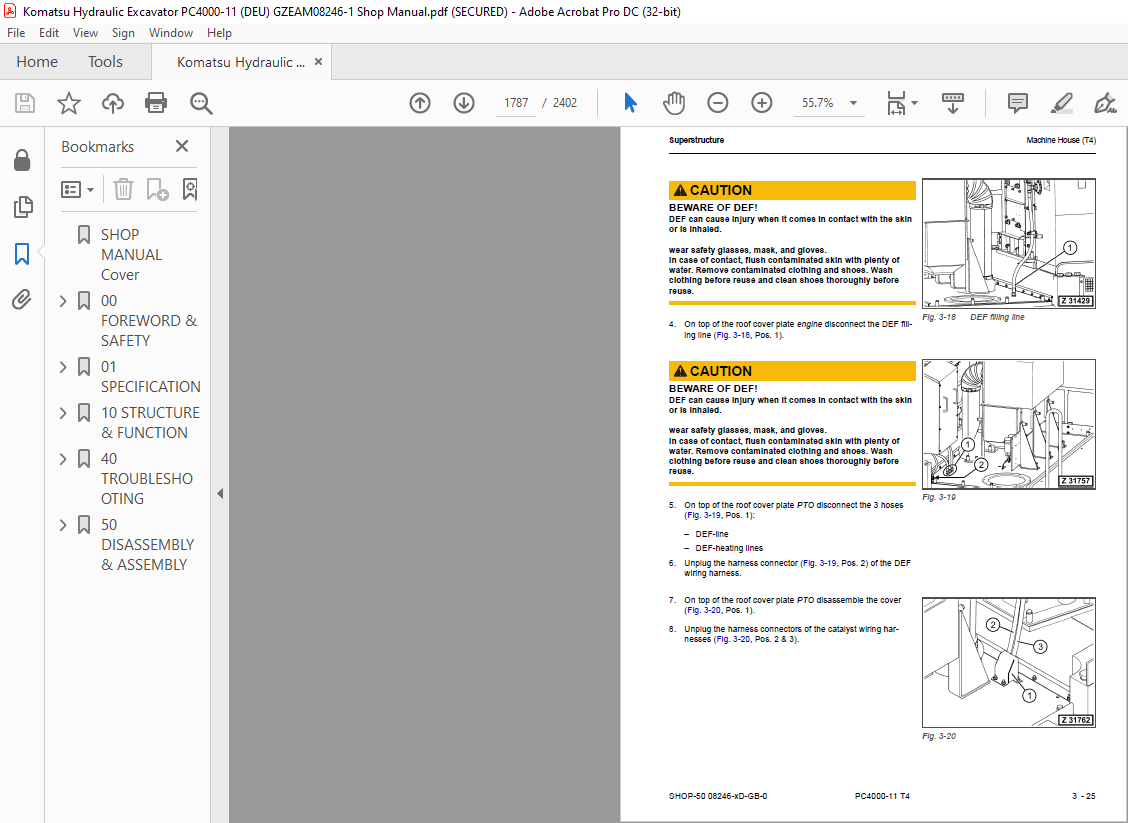Collapse the navigation pane with the side arrow
Viewport: 1128px width, 823px height.
220,494
